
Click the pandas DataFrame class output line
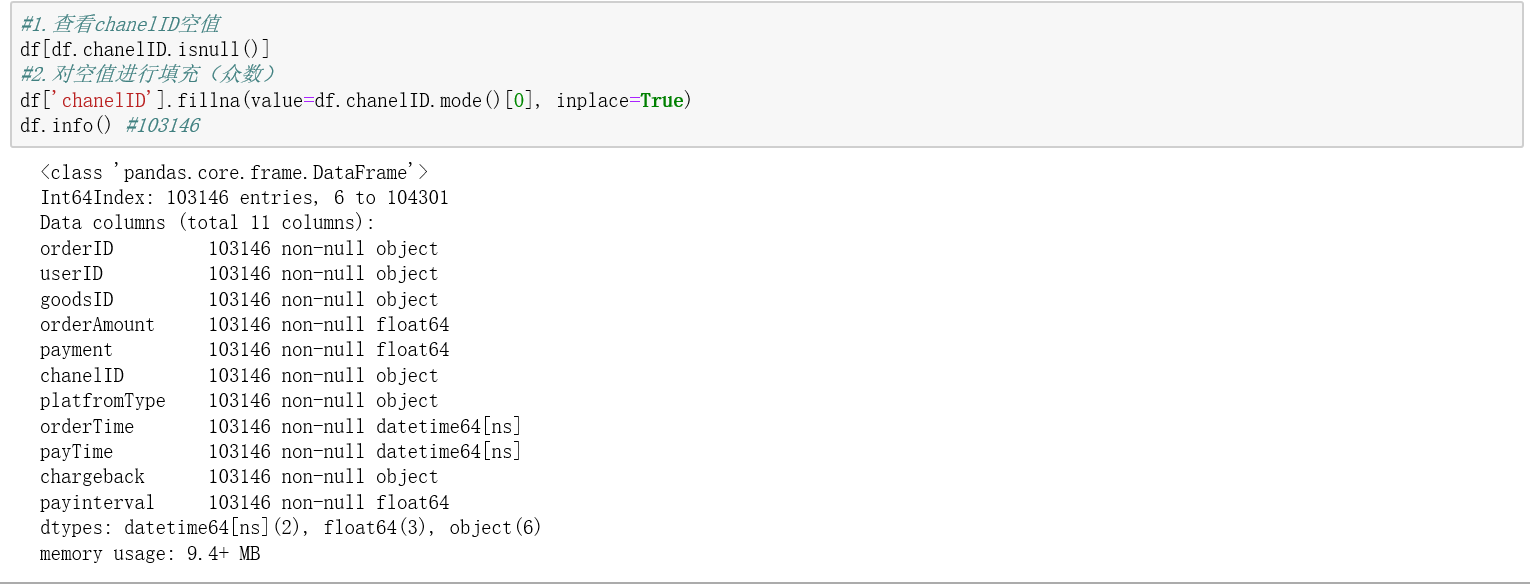[234, 172]
